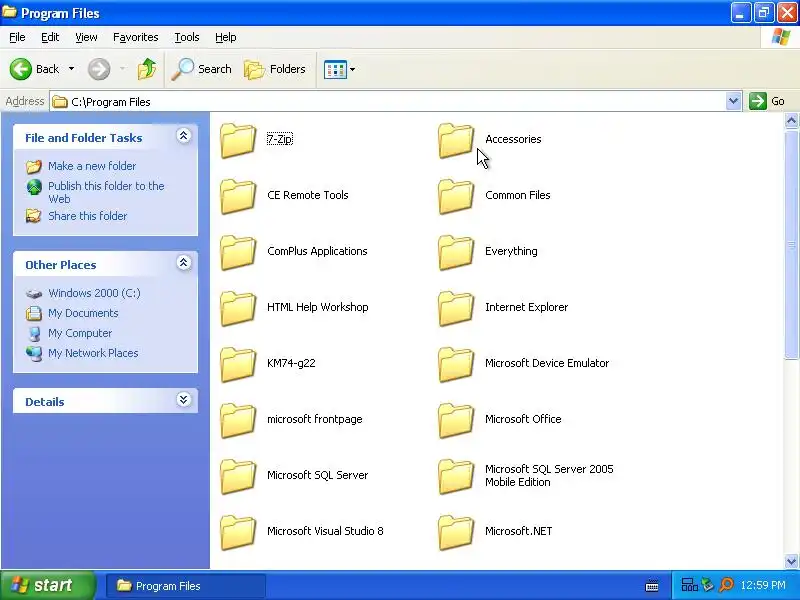Collapse File and Folder Tasks panel

click(183, 136)
